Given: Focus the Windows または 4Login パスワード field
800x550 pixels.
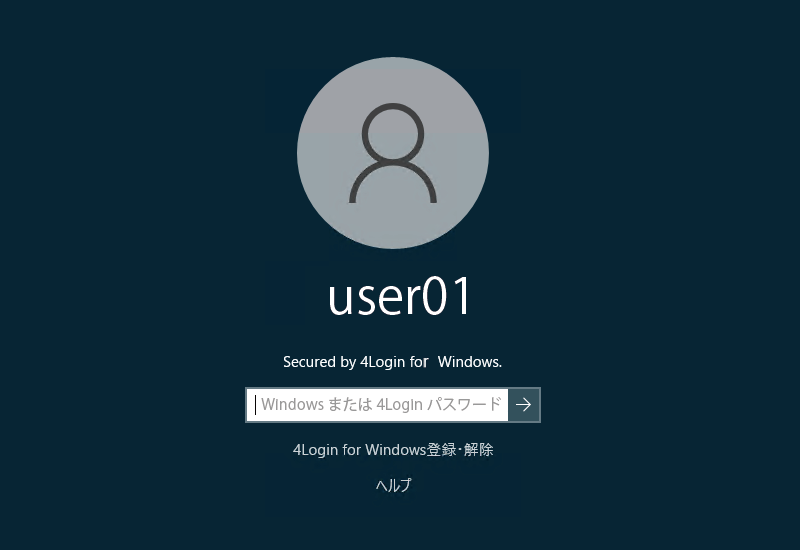Looking at the screenshot, I should 377,405.
